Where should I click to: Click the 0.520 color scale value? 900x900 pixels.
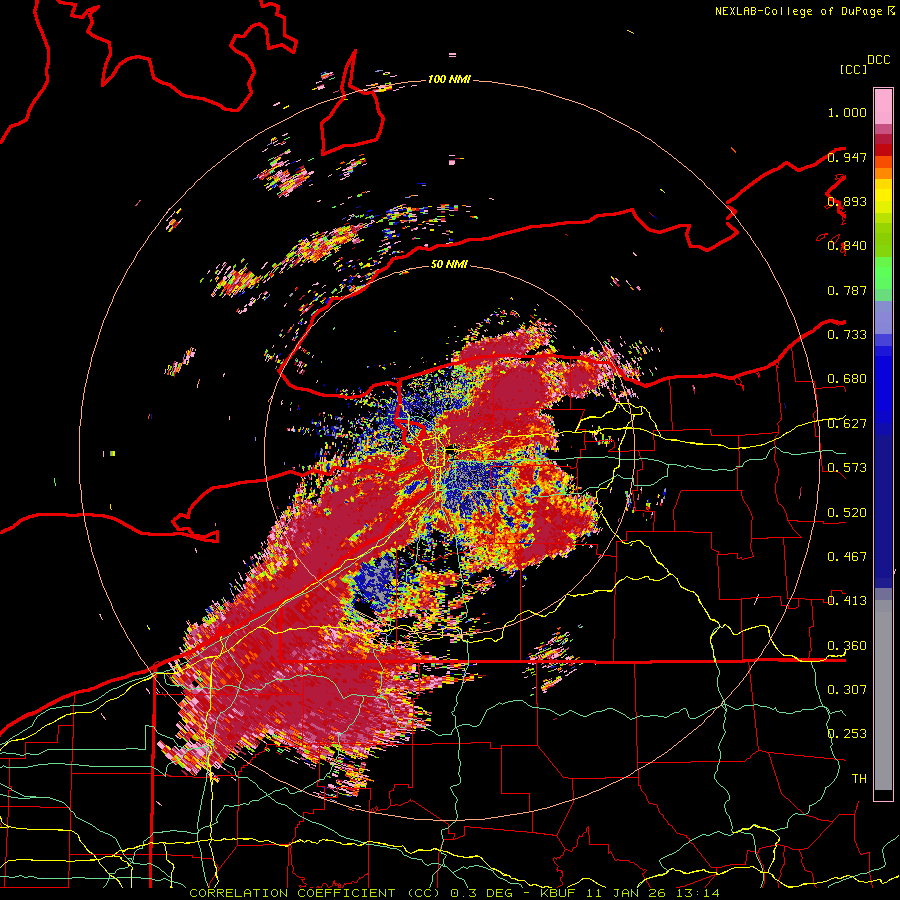847,513
